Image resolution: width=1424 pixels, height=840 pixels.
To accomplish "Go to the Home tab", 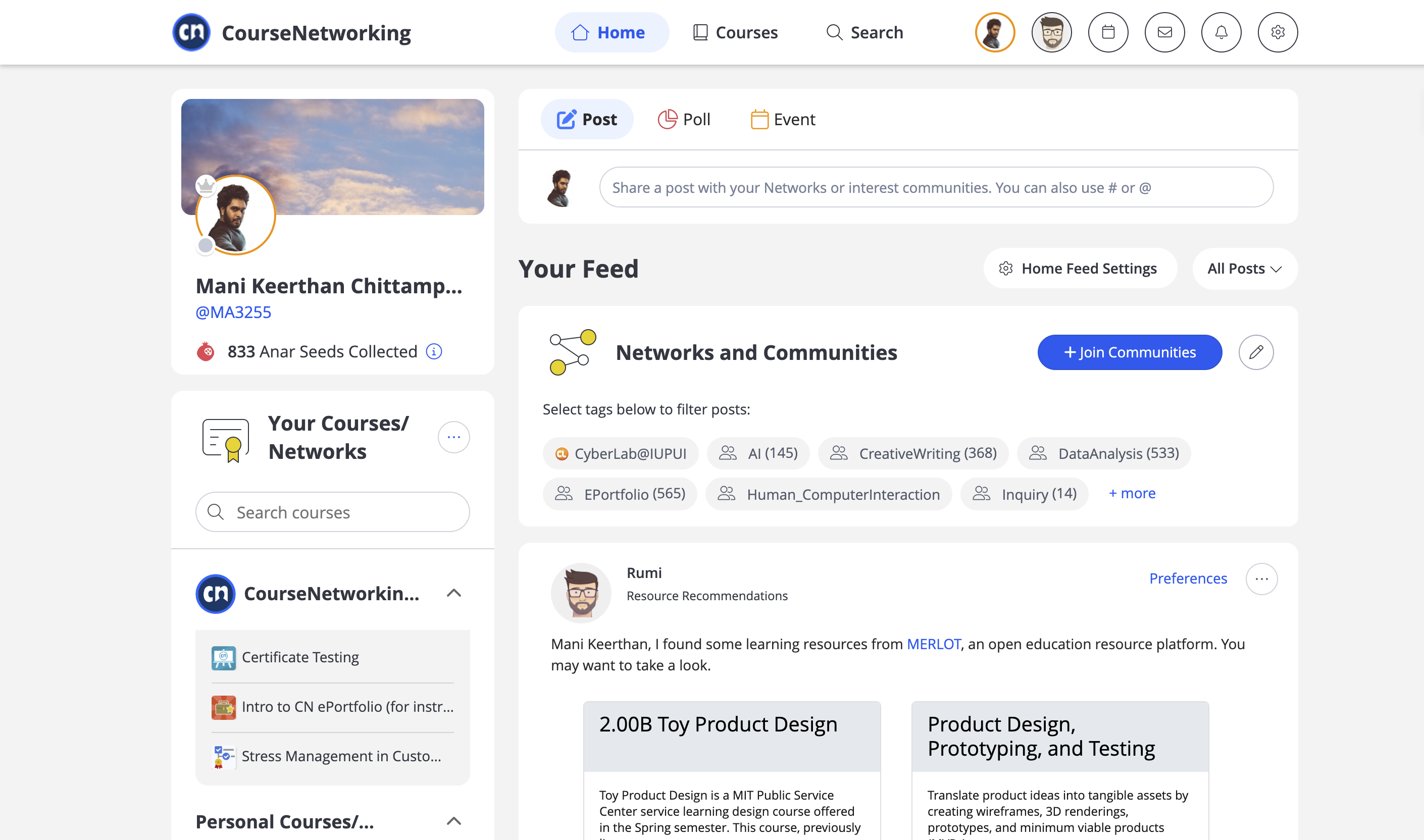I will 612,32.
